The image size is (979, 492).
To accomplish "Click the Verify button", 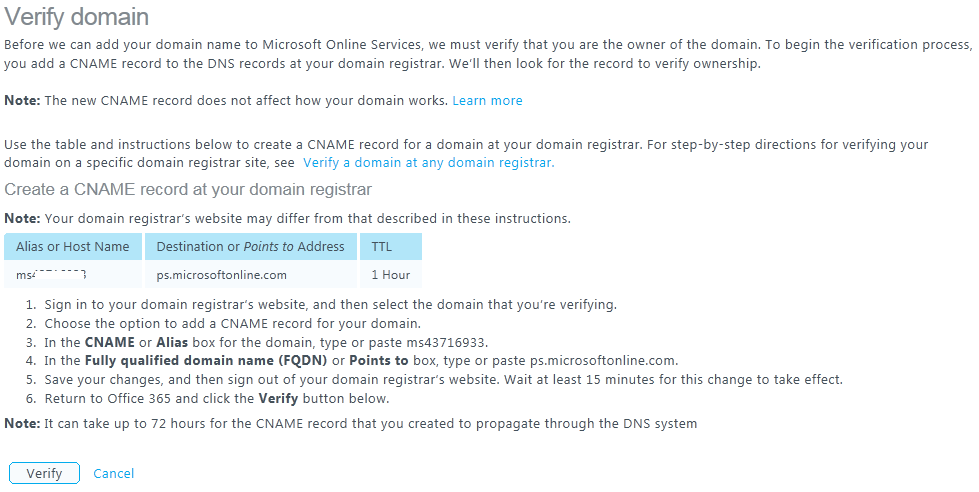I will 44,473.
